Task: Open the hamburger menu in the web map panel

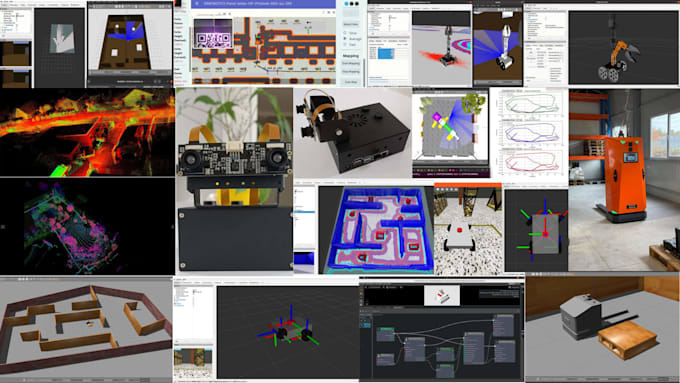Action: pos(197,3)
